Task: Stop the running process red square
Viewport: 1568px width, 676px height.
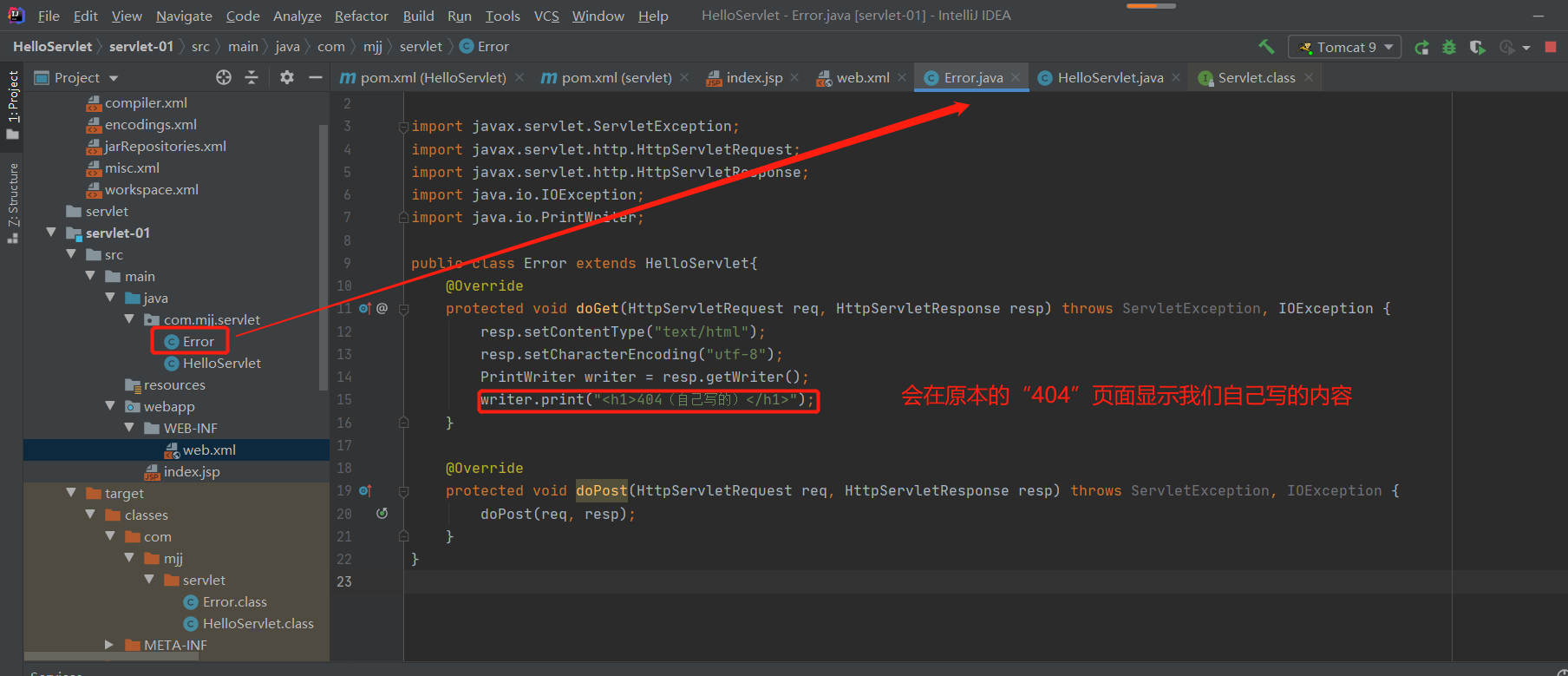Action: click(x=1551, y=47)
